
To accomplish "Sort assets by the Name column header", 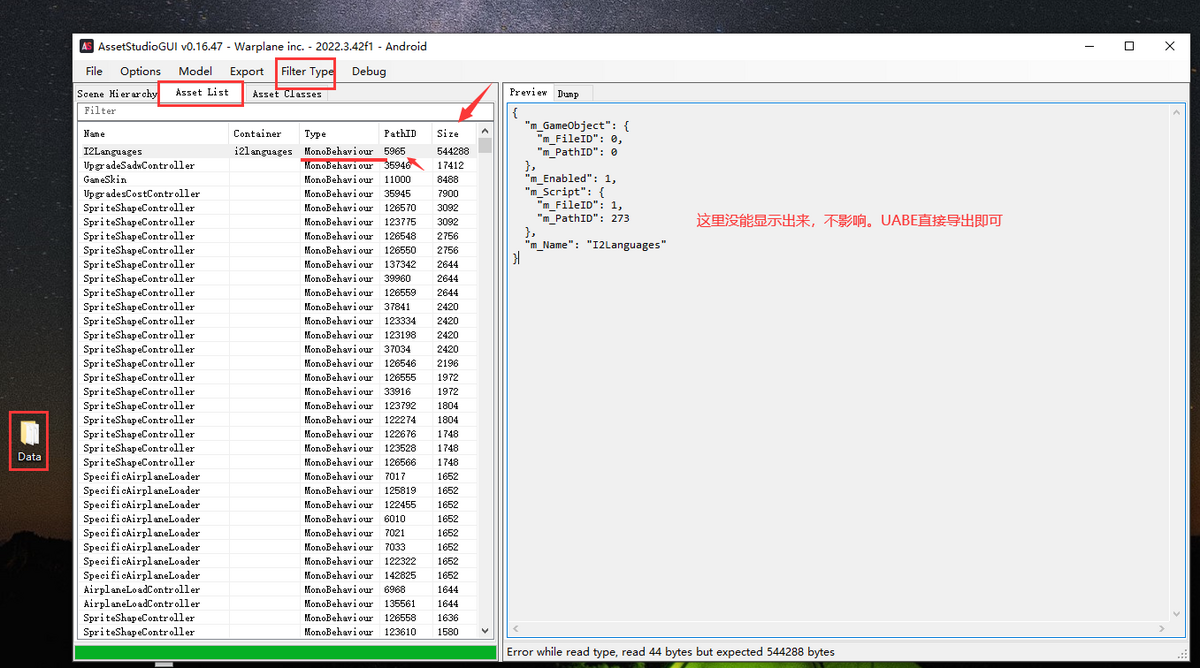I will (153, 133).
